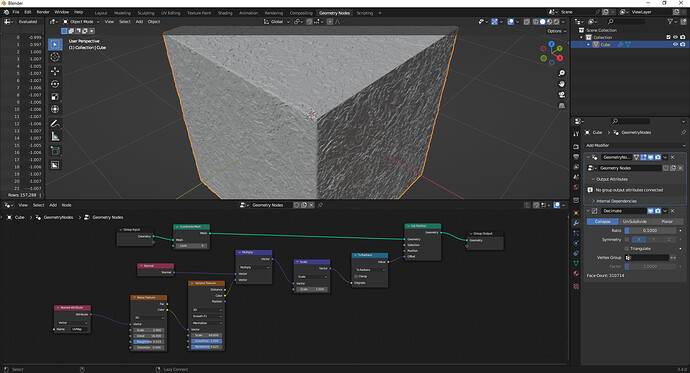Click the Zoom view magnifier gizmo
The image size is (690, 373).
562,73
